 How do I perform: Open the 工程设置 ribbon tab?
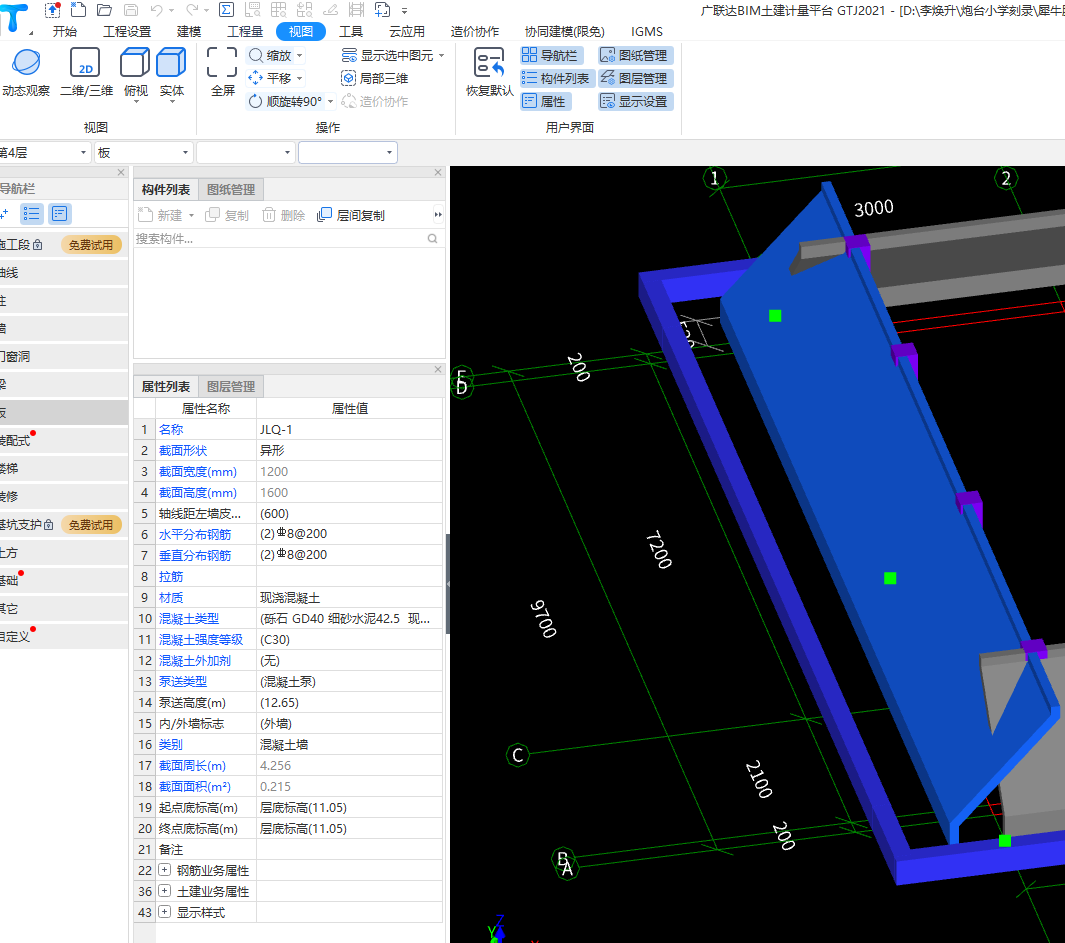(127, 32)
